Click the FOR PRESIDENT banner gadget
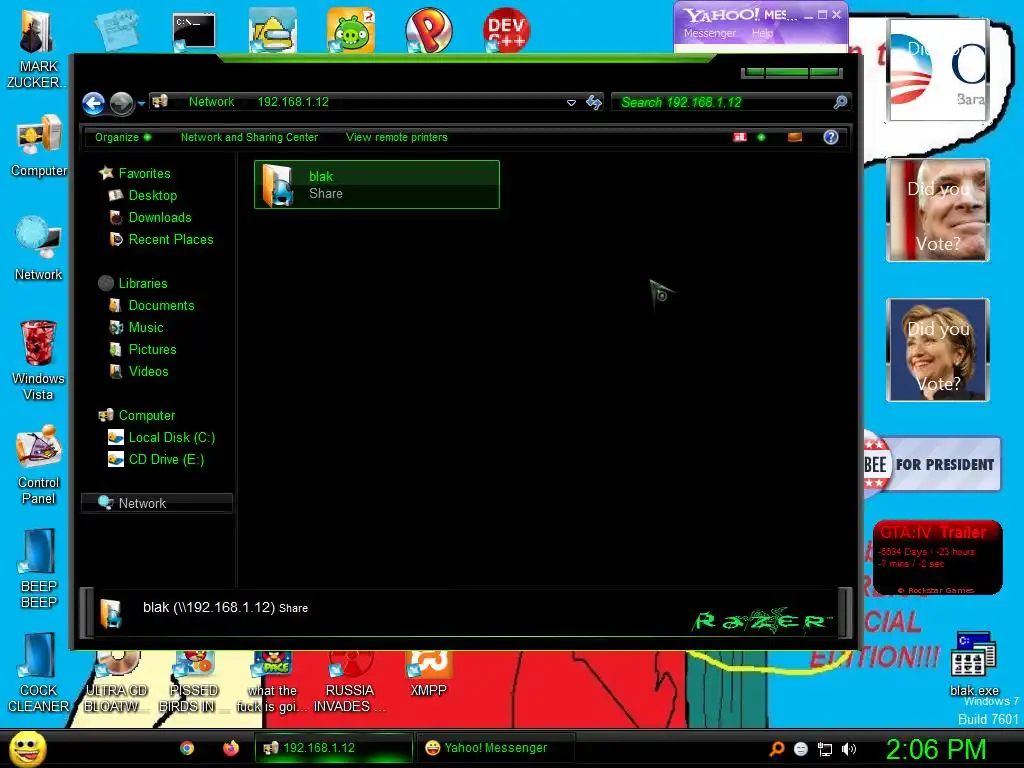The height and width of the screenshot is (768, 1024). (x=932, y=464)
